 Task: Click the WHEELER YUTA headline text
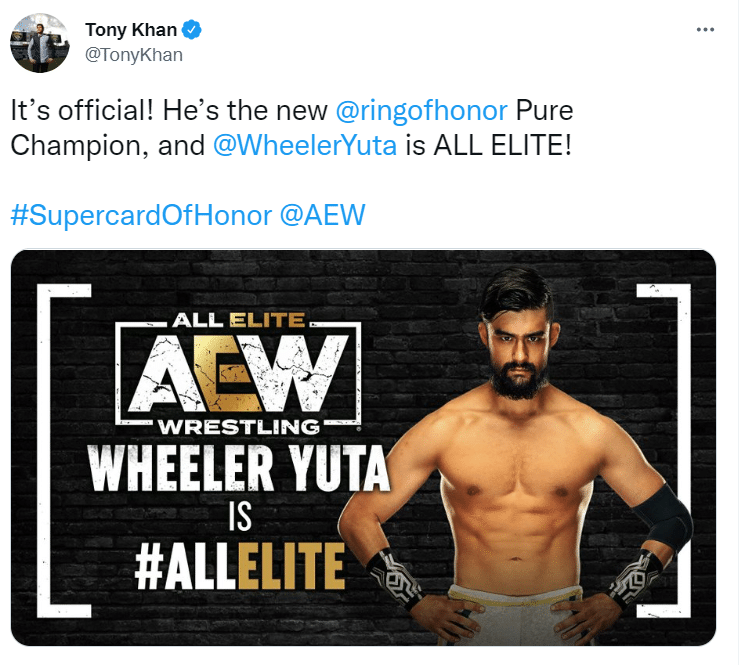tap(239, 469)
